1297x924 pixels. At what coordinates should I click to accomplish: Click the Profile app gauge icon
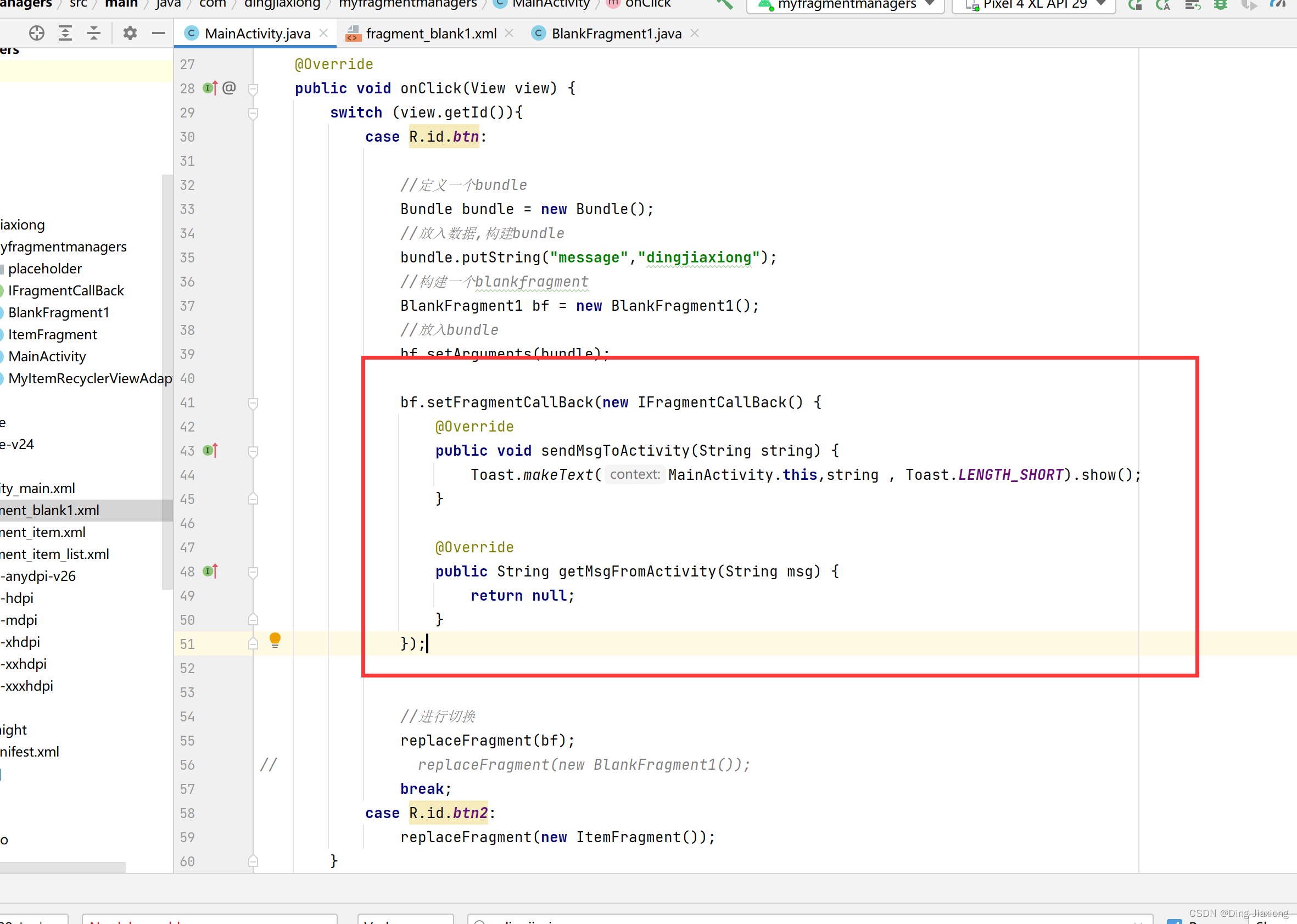coord(1277,4)
